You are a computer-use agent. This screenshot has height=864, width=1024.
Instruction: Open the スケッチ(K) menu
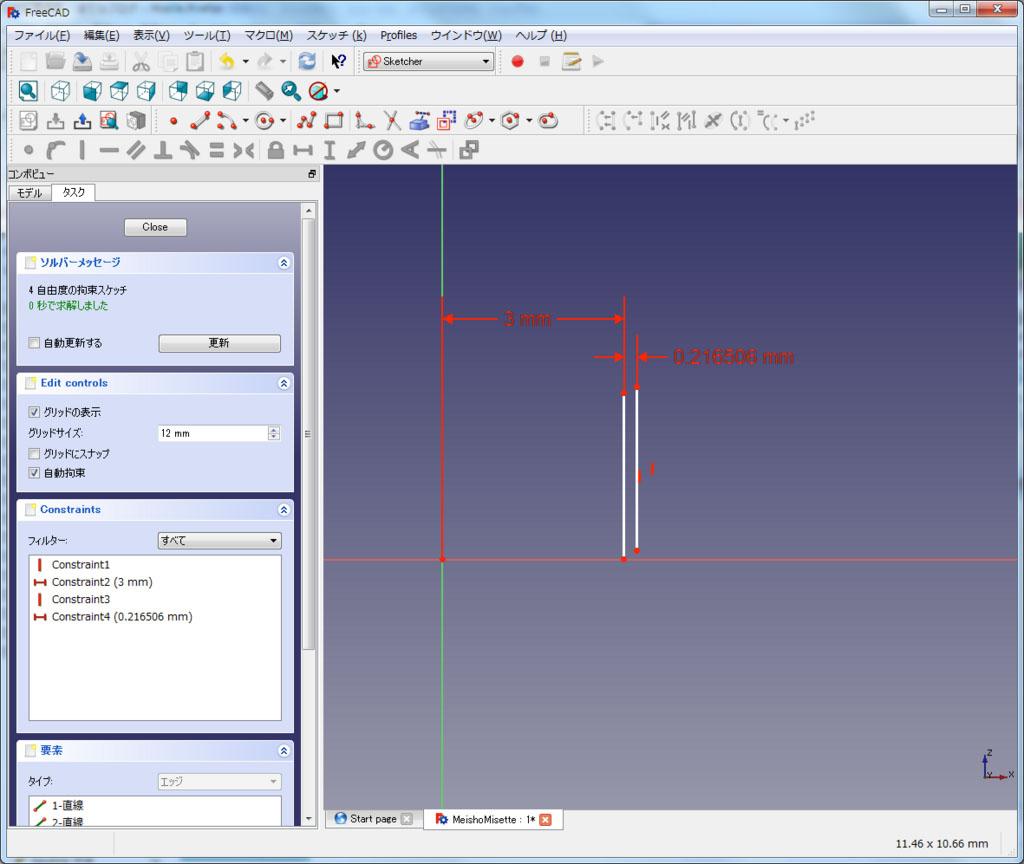336,35
